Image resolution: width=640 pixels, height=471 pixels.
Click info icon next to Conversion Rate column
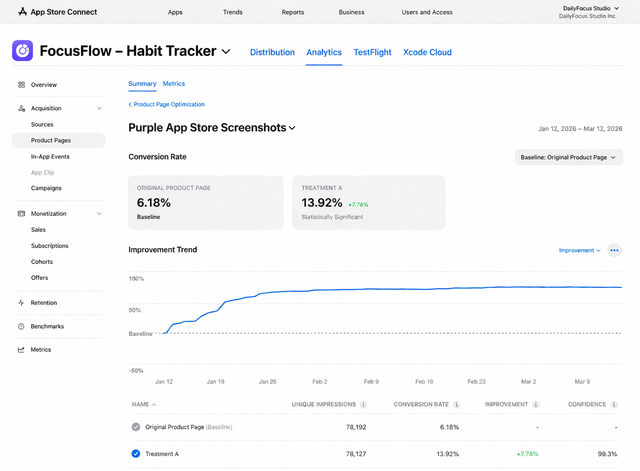(x=456, y=404)
